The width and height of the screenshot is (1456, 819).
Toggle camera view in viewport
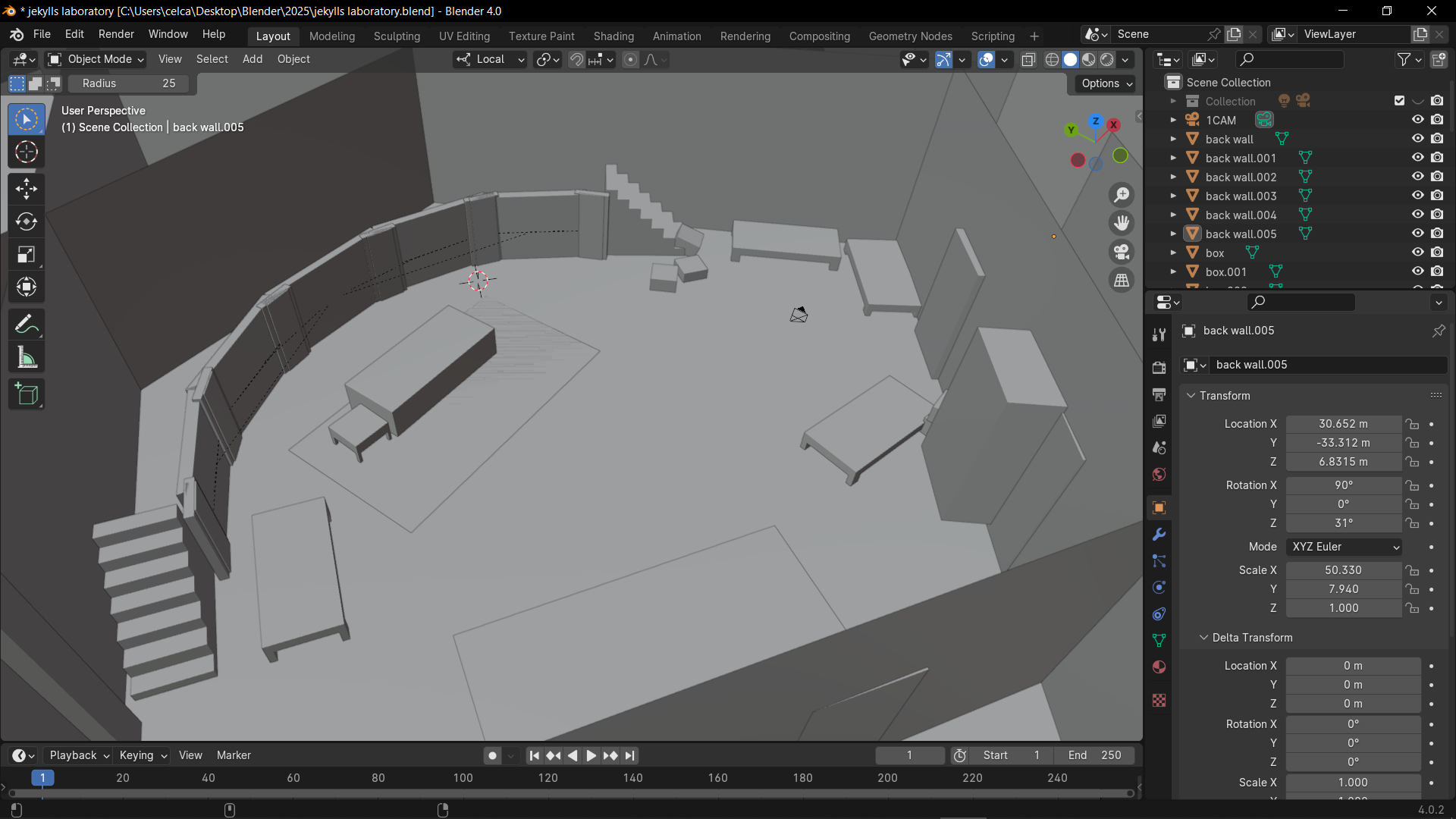(x=1122, y=252)
